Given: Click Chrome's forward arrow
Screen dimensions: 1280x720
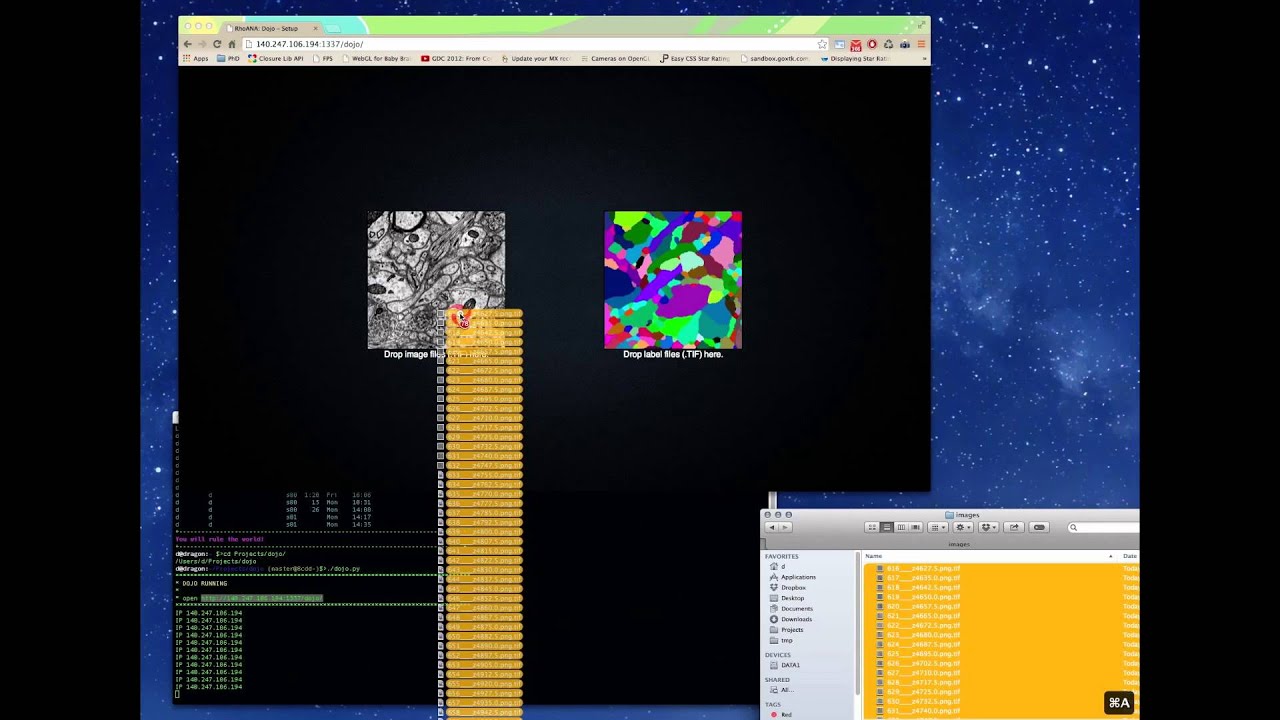Looking at the screenshot, I should (202, 44).
